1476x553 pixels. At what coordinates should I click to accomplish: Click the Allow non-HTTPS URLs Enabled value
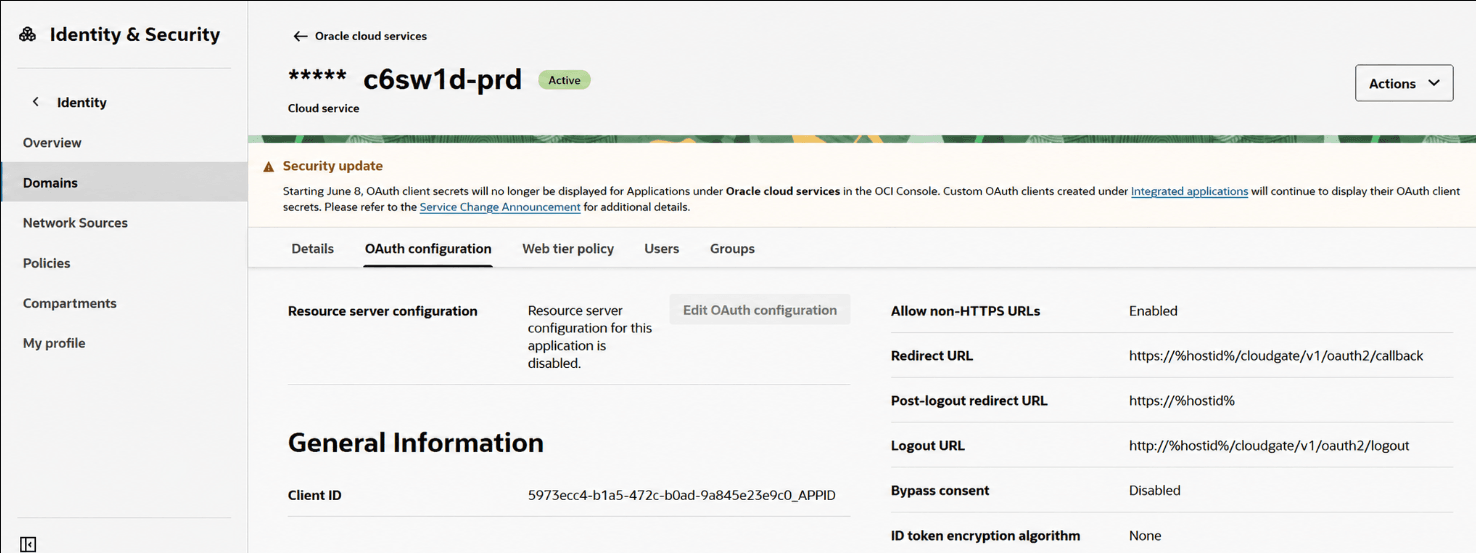(x=1153, y=311)
